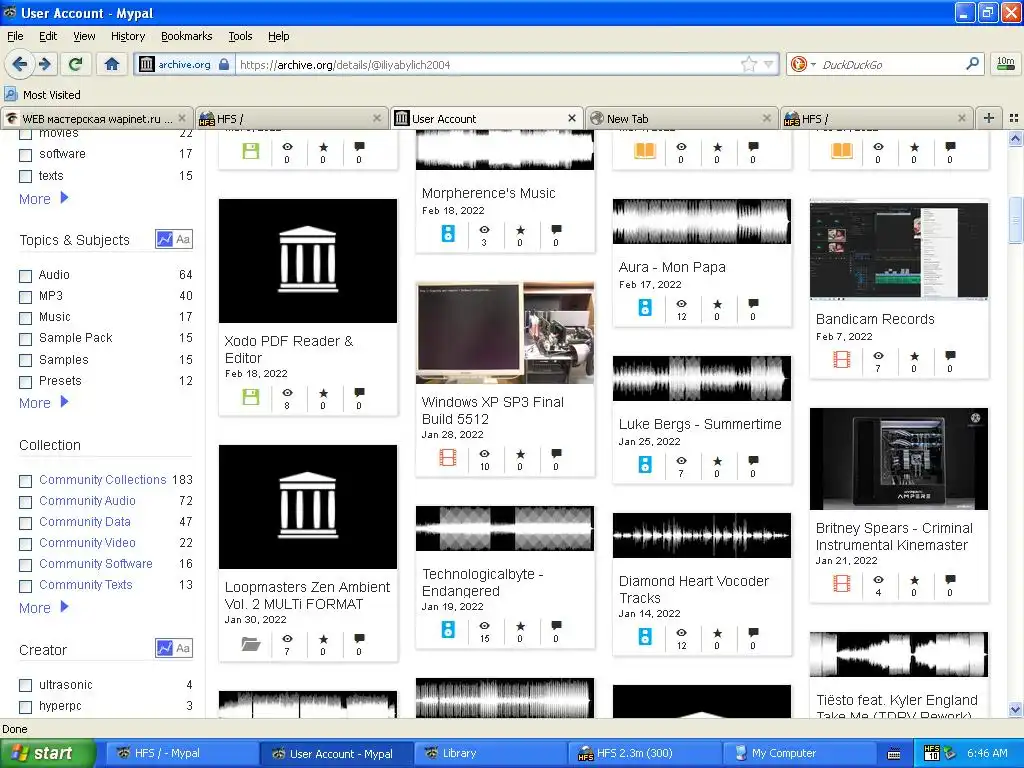The image size is (1024, 768).
Task: Open the browser home page icon
Action: tap(112, 64)
